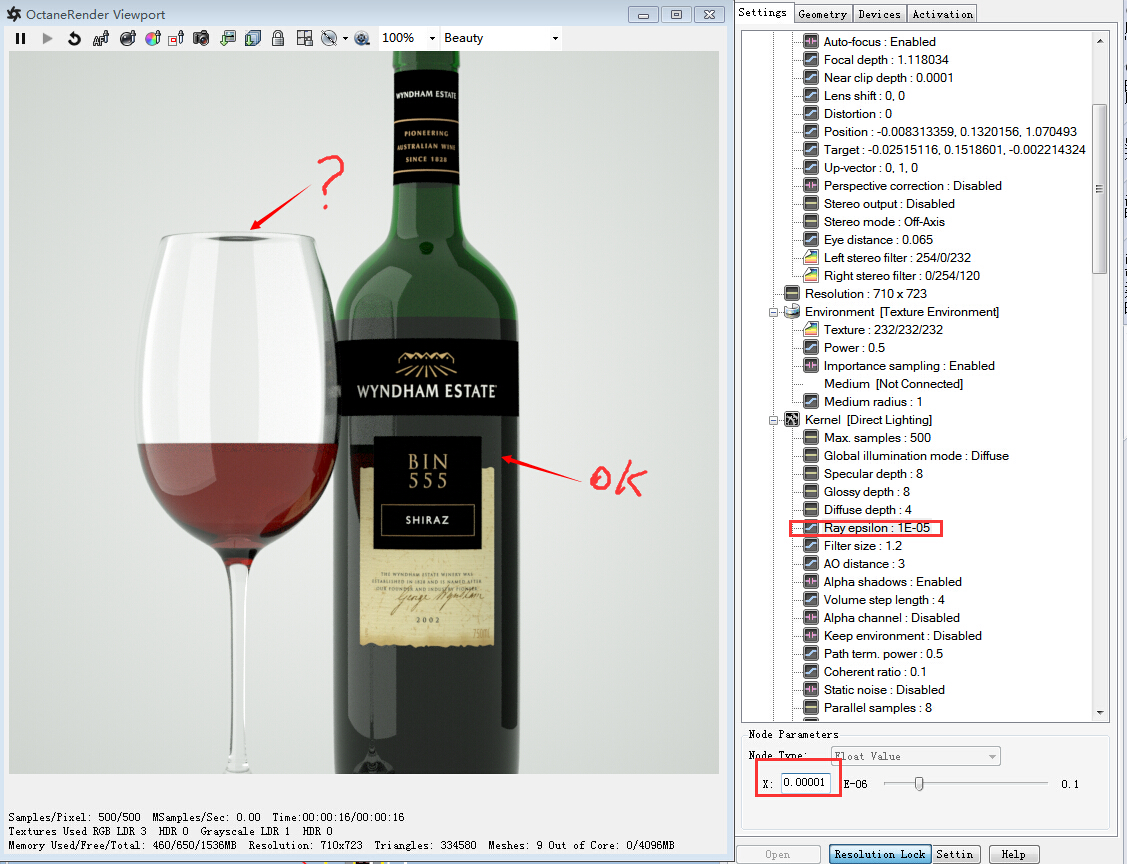
Task: Click the Left stereo filter color icon
Action: [x=811, y=258]
